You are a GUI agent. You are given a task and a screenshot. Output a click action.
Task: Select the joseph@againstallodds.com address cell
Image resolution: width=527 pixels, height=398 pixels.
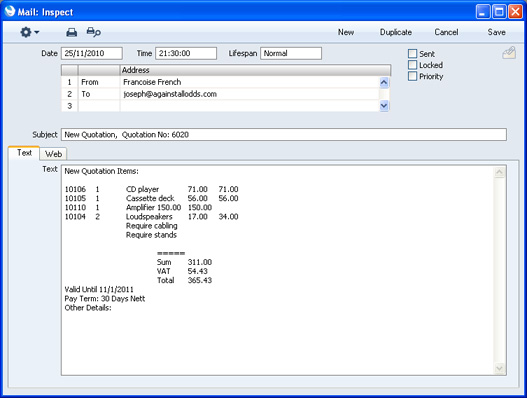pos(250,94)
